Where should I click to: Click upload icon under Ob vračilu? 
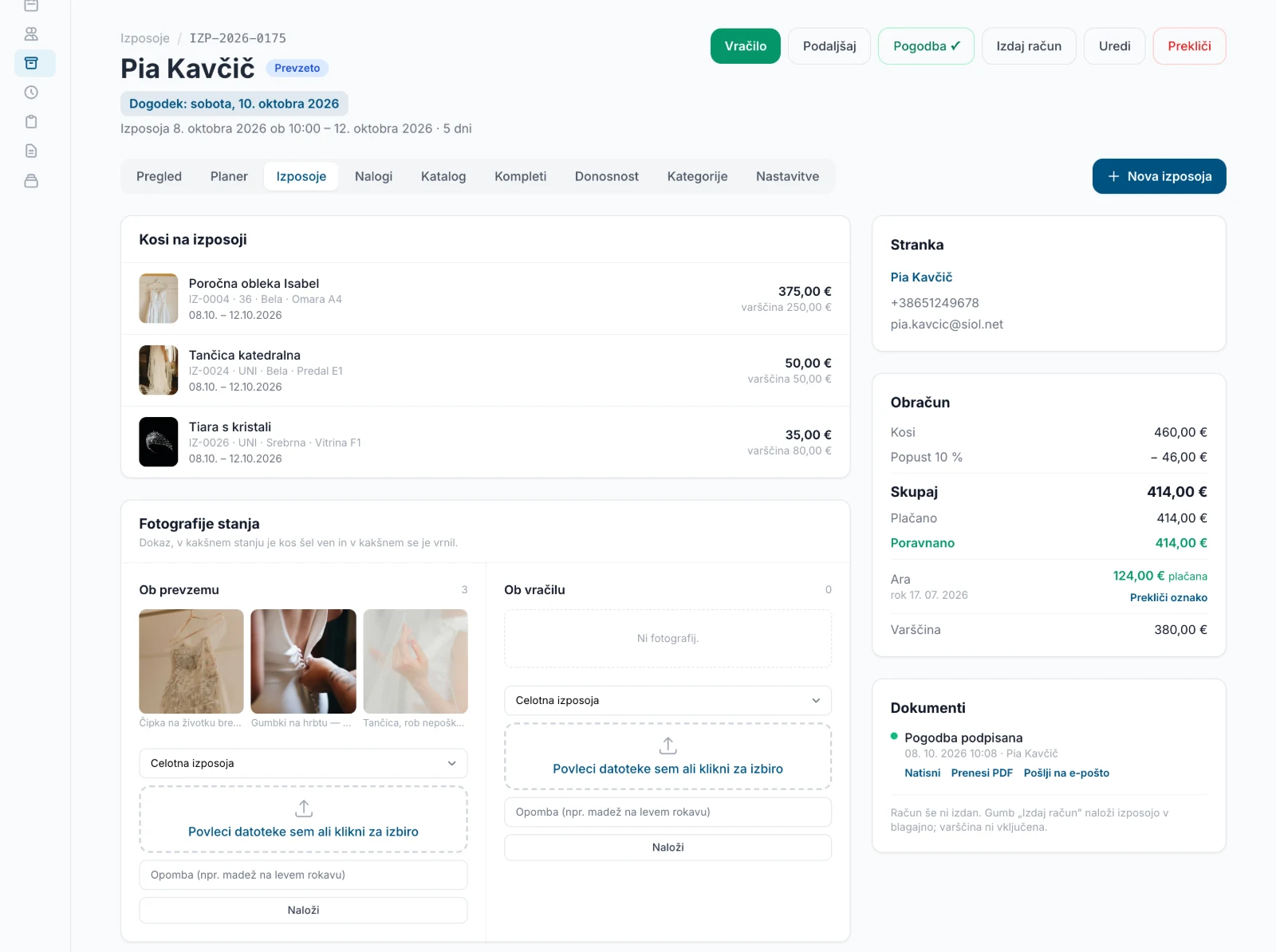point(668,745)
